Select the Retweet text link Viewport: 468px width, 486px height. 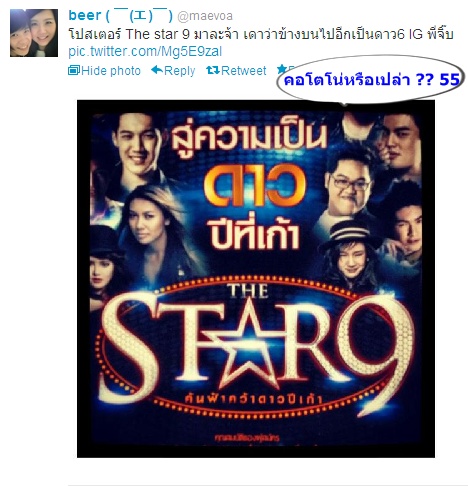[x=243, y=71]
